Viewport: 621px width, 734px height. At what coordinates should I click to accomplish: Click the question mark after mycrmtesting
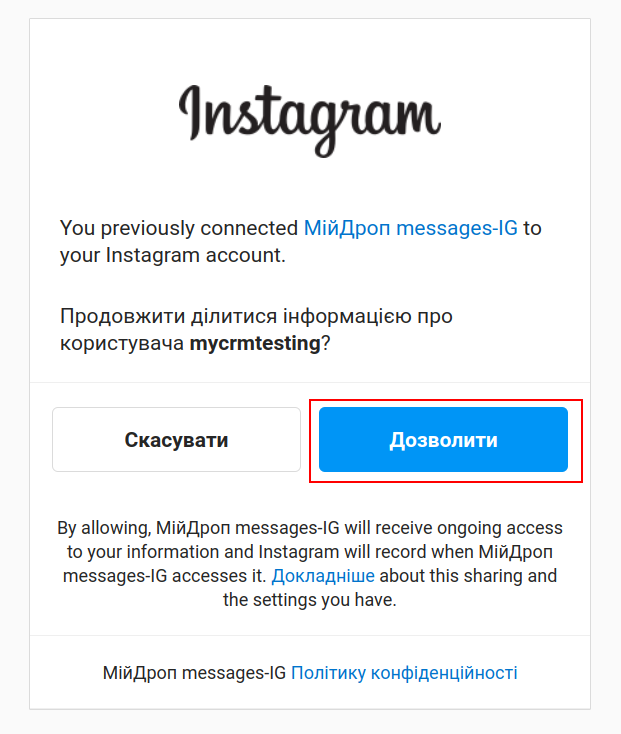pyautogui.click(x=326, y=344)
